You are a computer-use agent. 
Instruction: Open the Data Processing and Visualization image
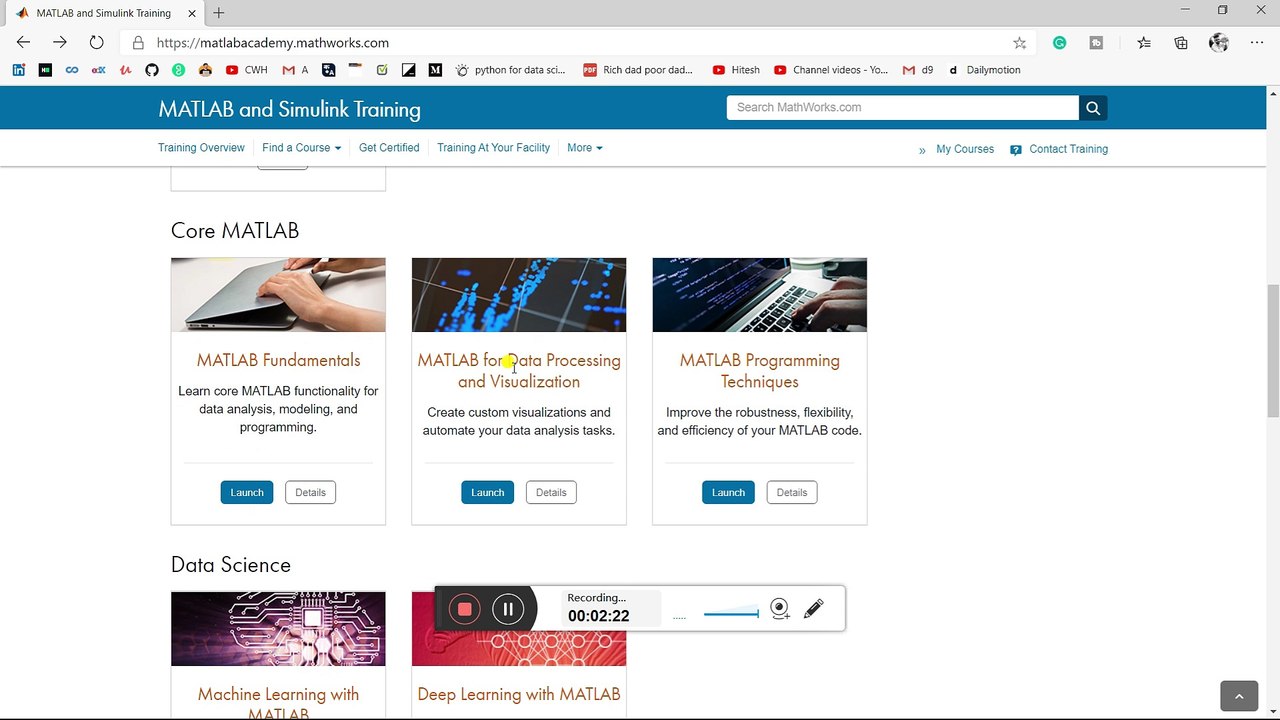519,295
